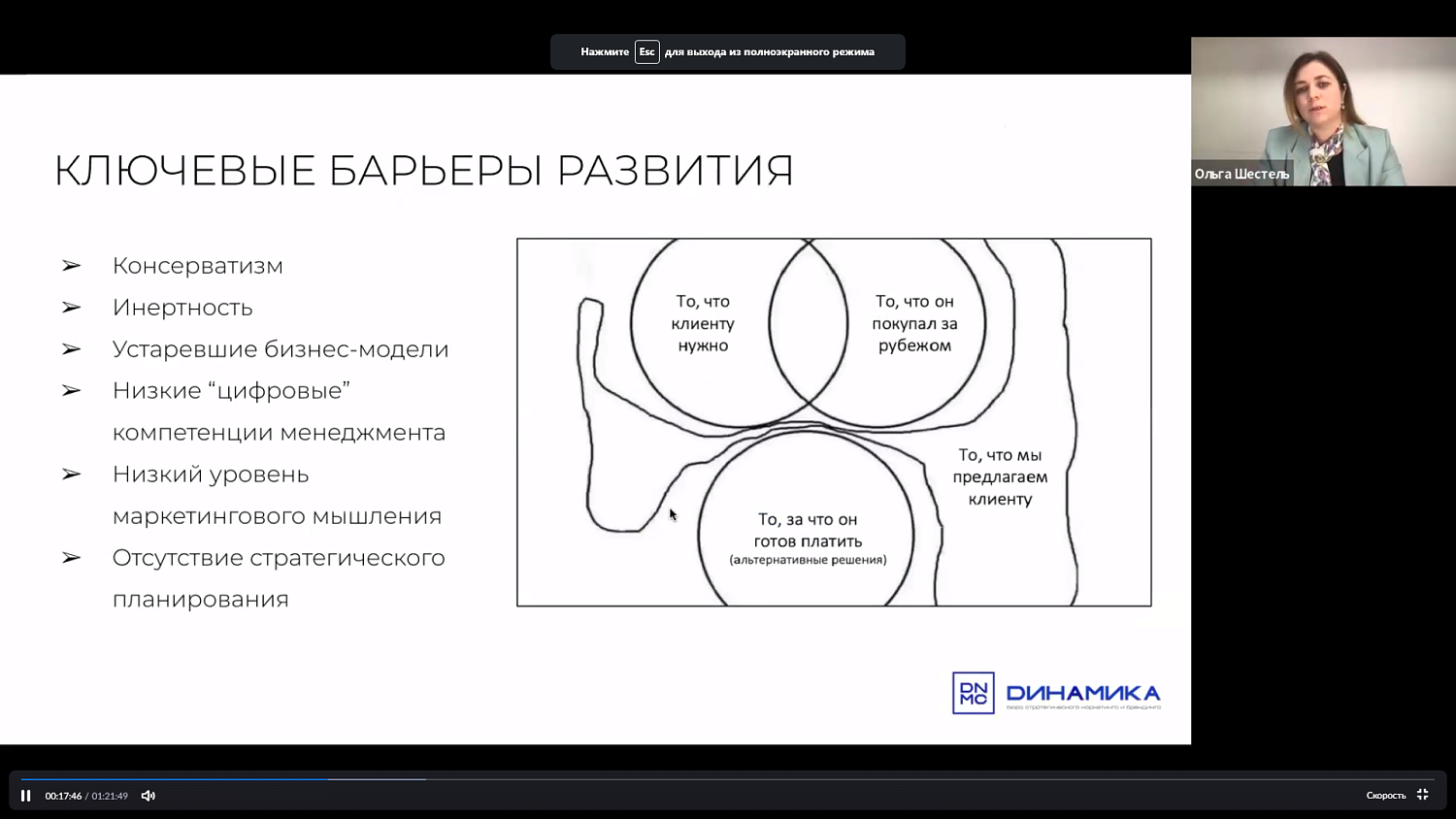Click the 00:17:46 timestamp
Viewport: 1456px width, 819px height.
(63, 795)
